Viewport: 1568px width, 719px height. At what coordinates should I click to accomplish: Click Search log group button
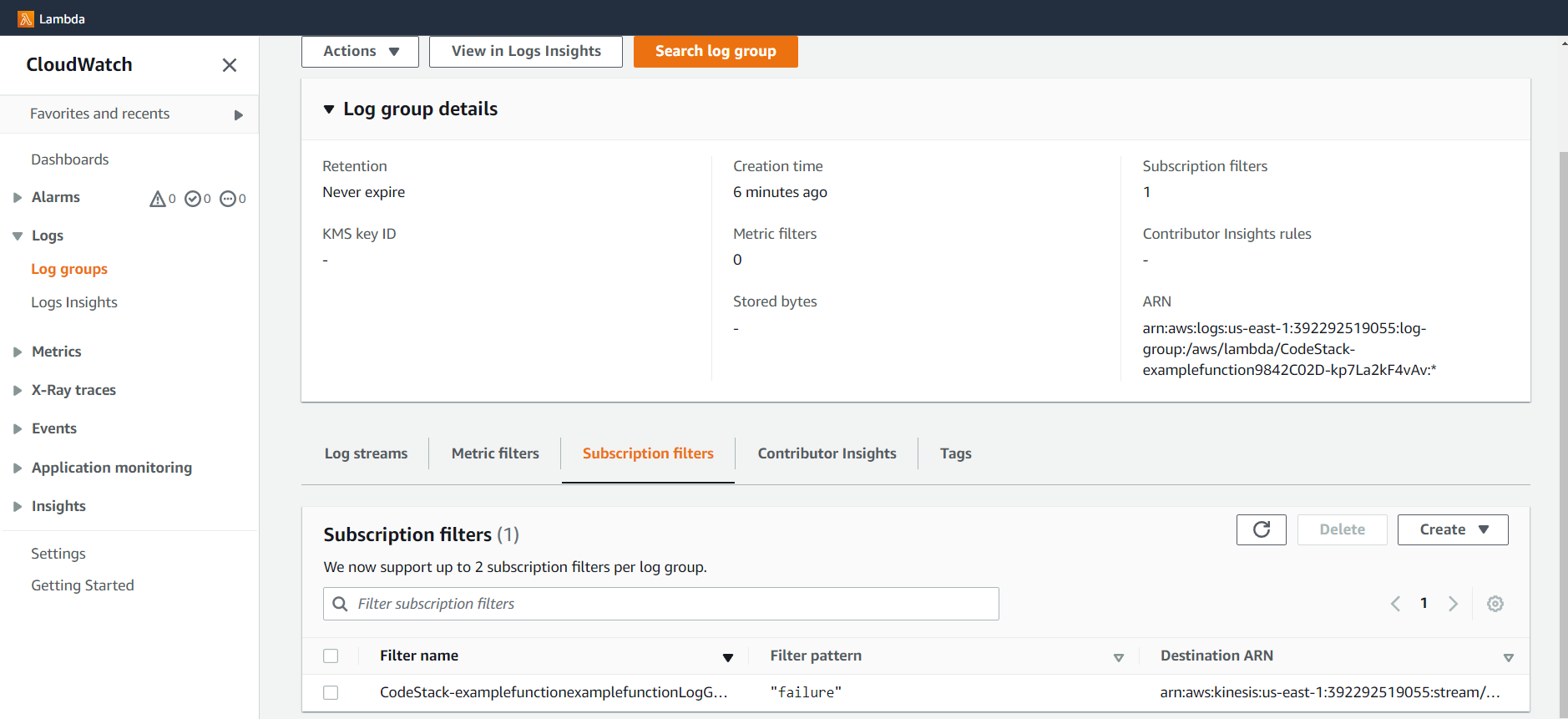[716, 52]
